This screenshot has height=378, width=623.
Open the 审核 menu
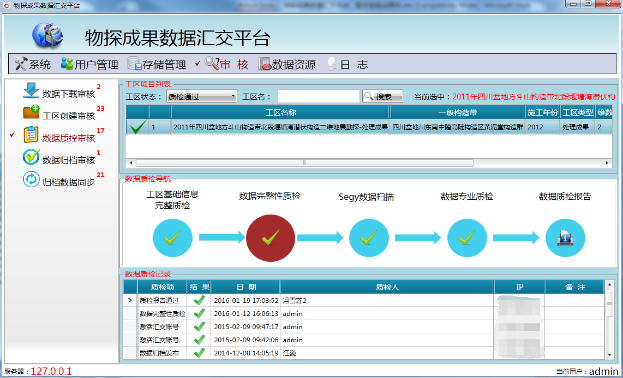(226, 64)
